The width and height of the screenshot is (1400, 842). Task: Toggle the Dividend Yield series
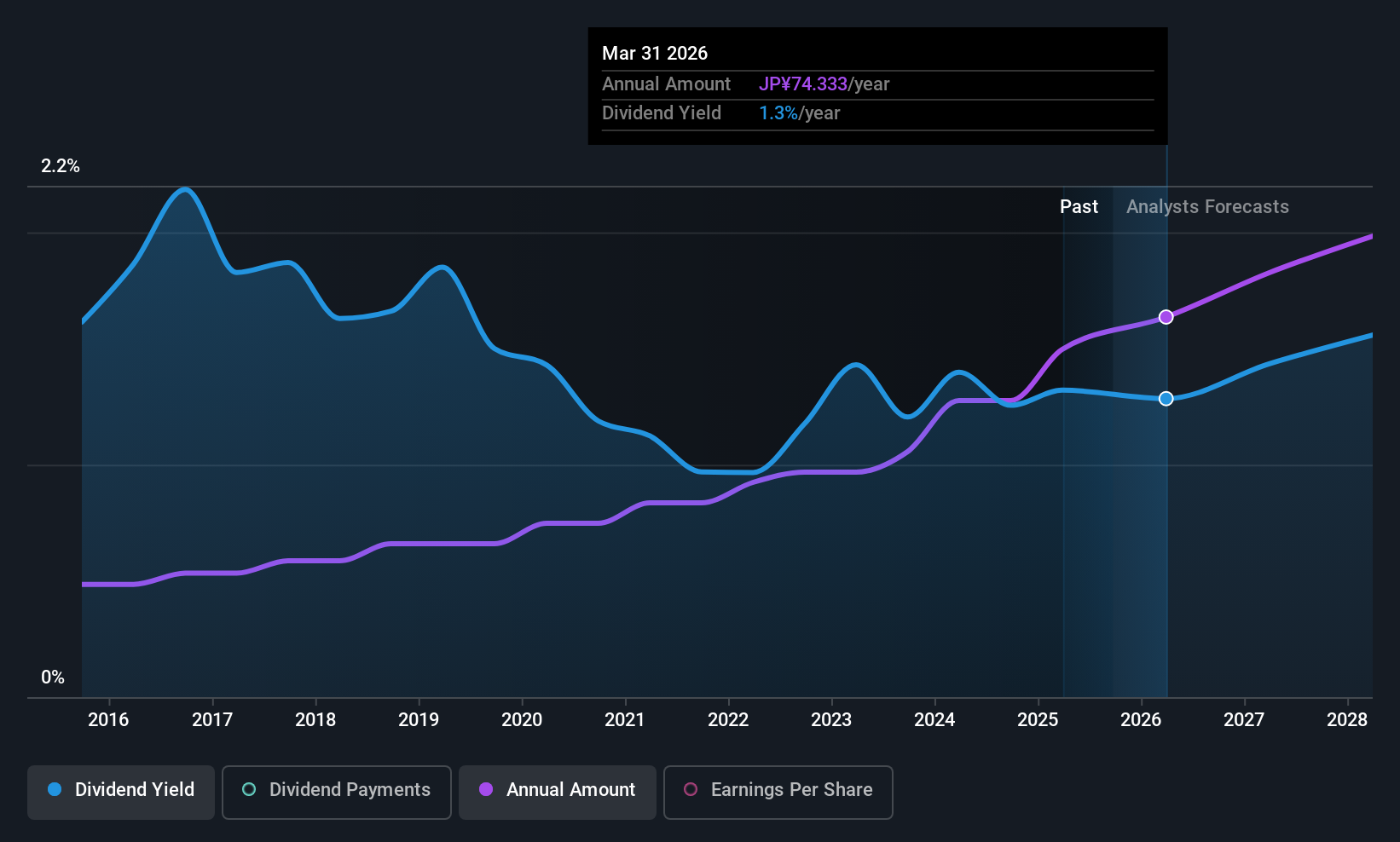click(121, 792)
